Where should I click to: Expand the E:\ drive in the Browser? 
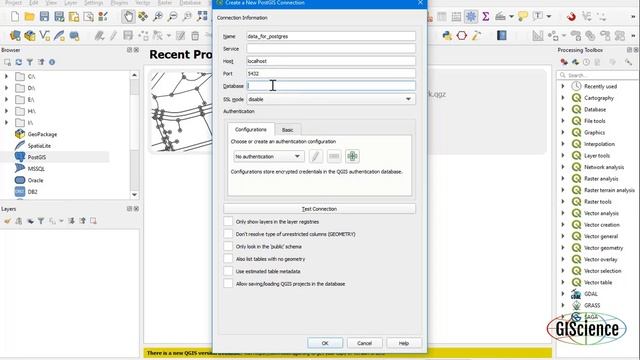(x=6, y=99)
